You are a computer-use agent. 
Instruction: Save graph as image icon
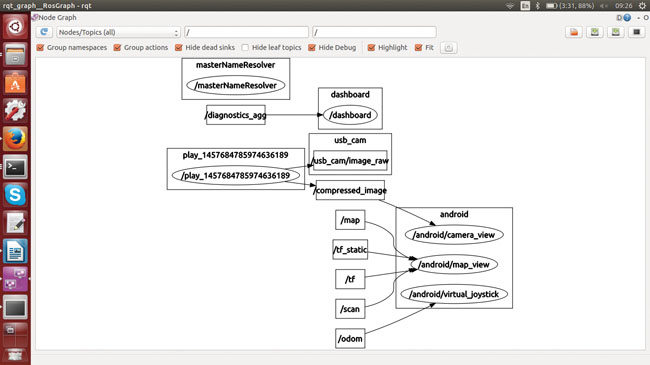tap(636, 32)
